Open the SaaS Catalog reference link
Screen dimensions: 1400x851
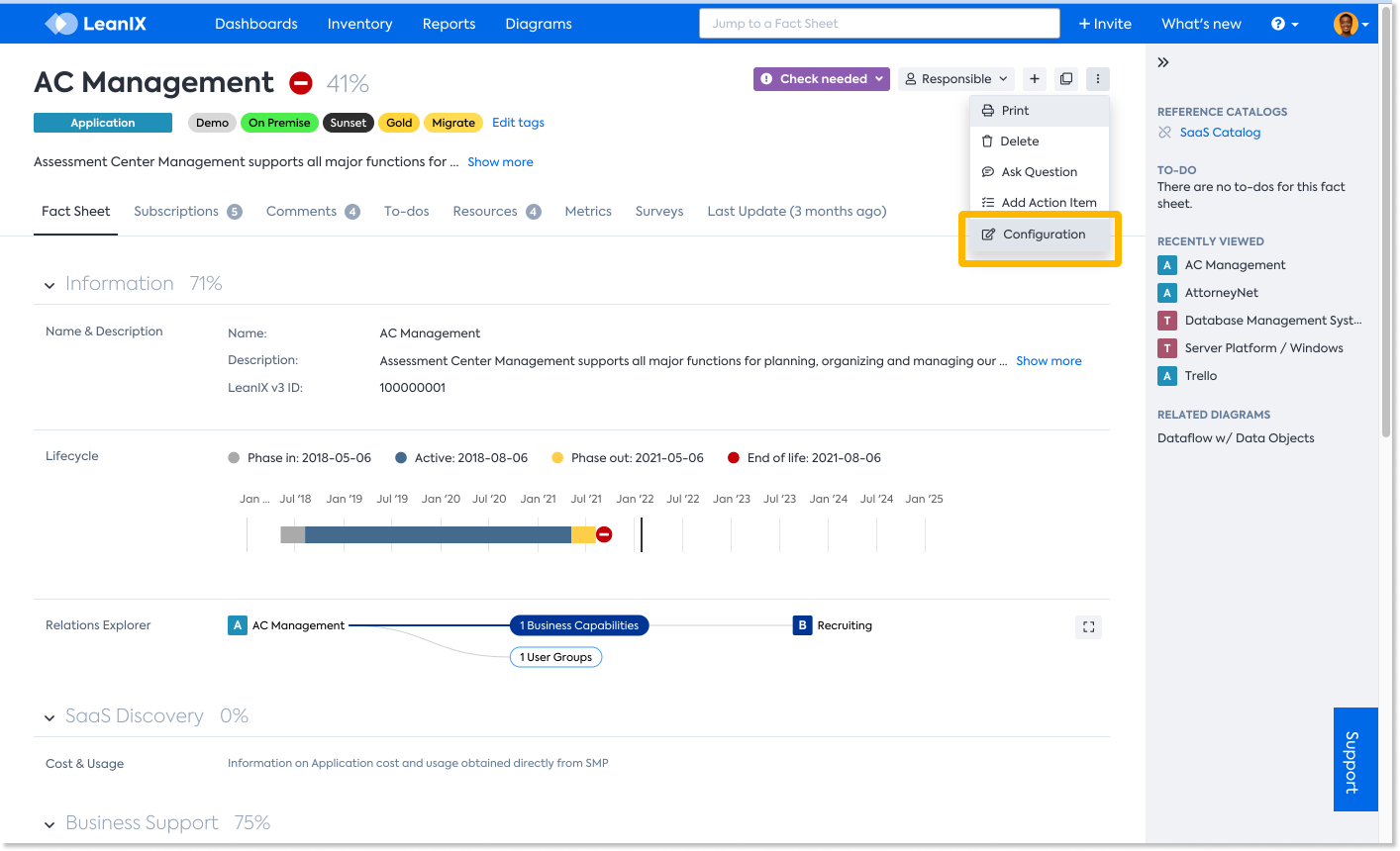[1220, 133]
